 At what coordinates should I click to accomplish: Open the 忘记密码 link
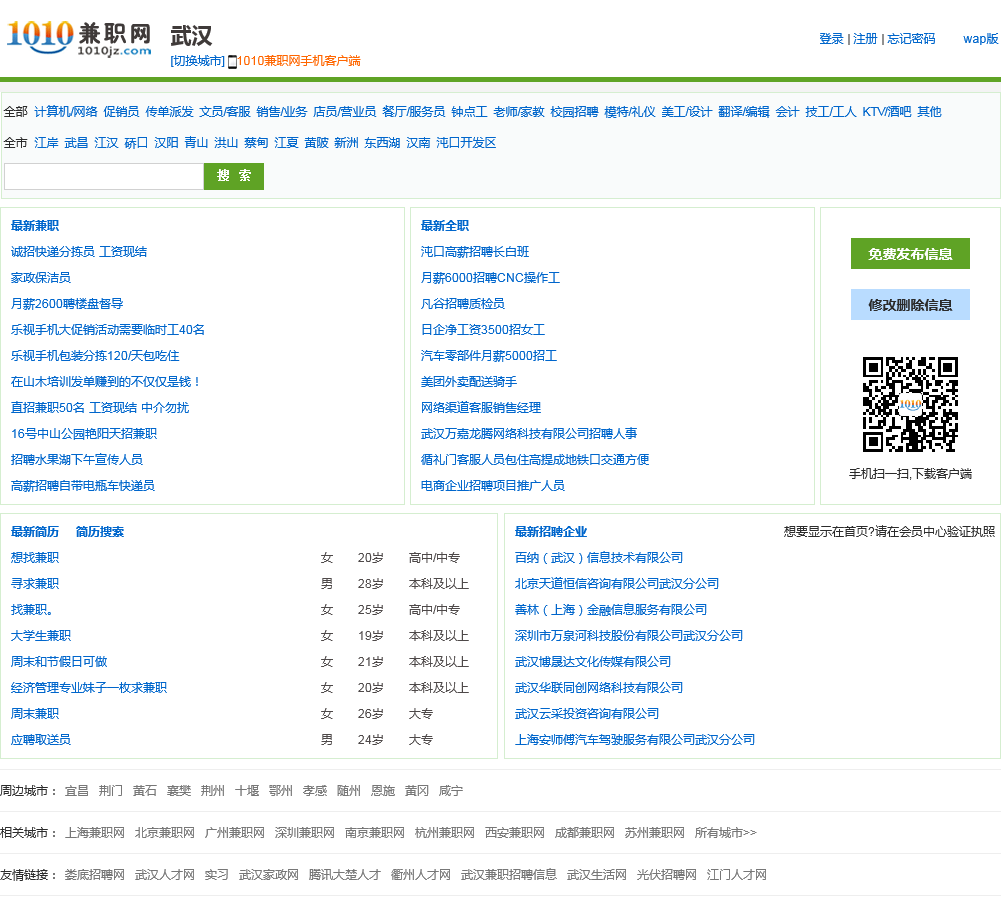[911, 39]
